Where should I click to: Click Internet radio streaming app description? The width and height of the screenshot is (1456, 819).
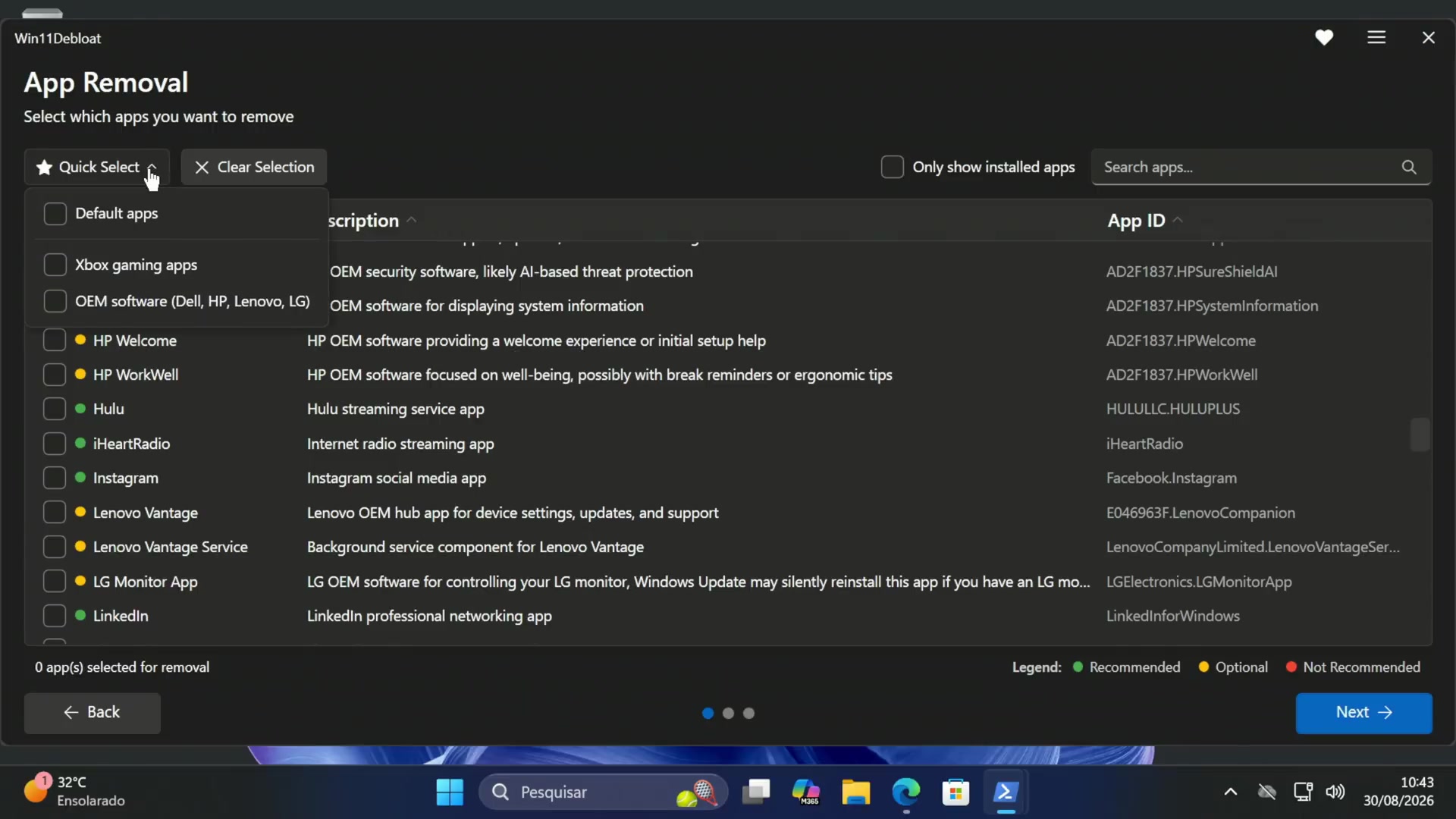[x=400, y=444]
